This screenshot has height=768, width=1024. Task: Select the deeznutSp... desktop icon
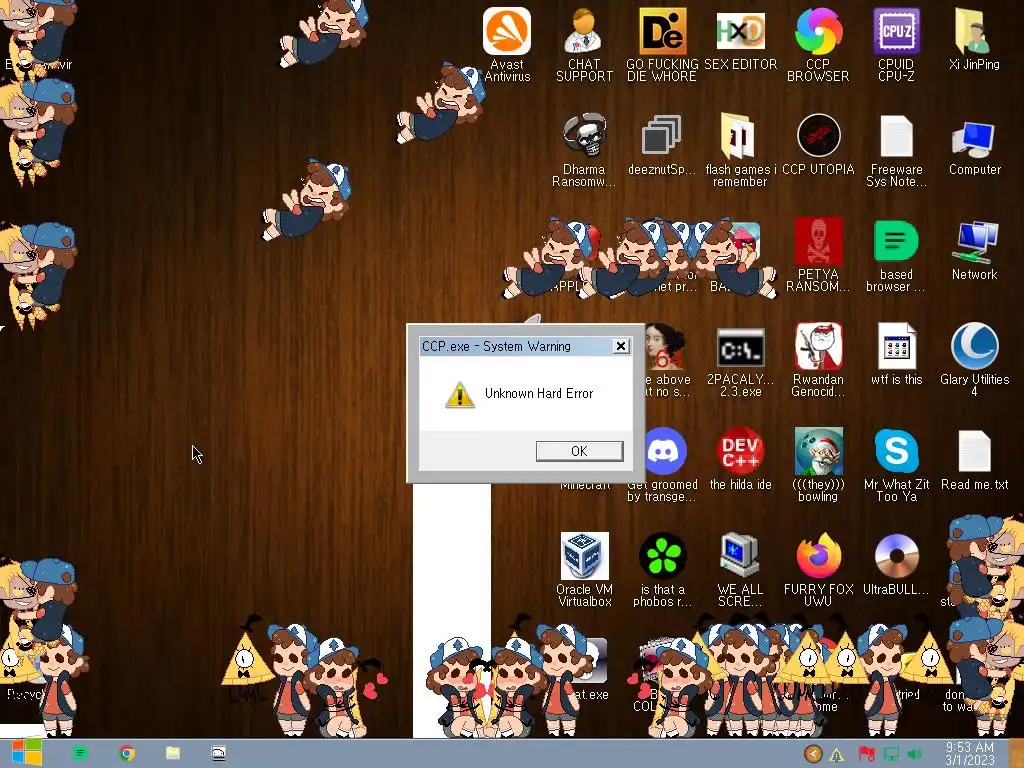click(662, 145)
